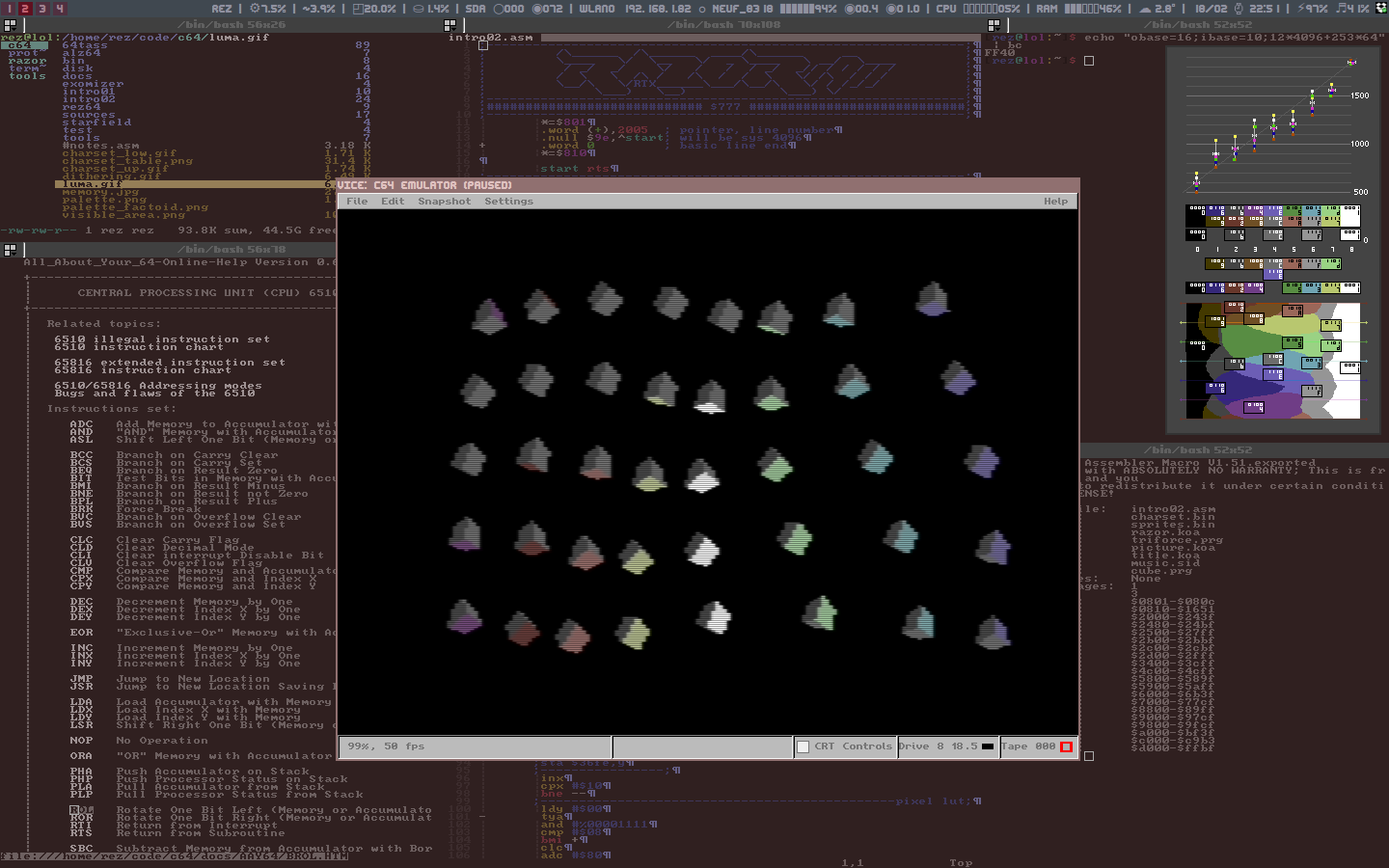
Task: Click the CPU usage meter in status bar
Action: 978,9
